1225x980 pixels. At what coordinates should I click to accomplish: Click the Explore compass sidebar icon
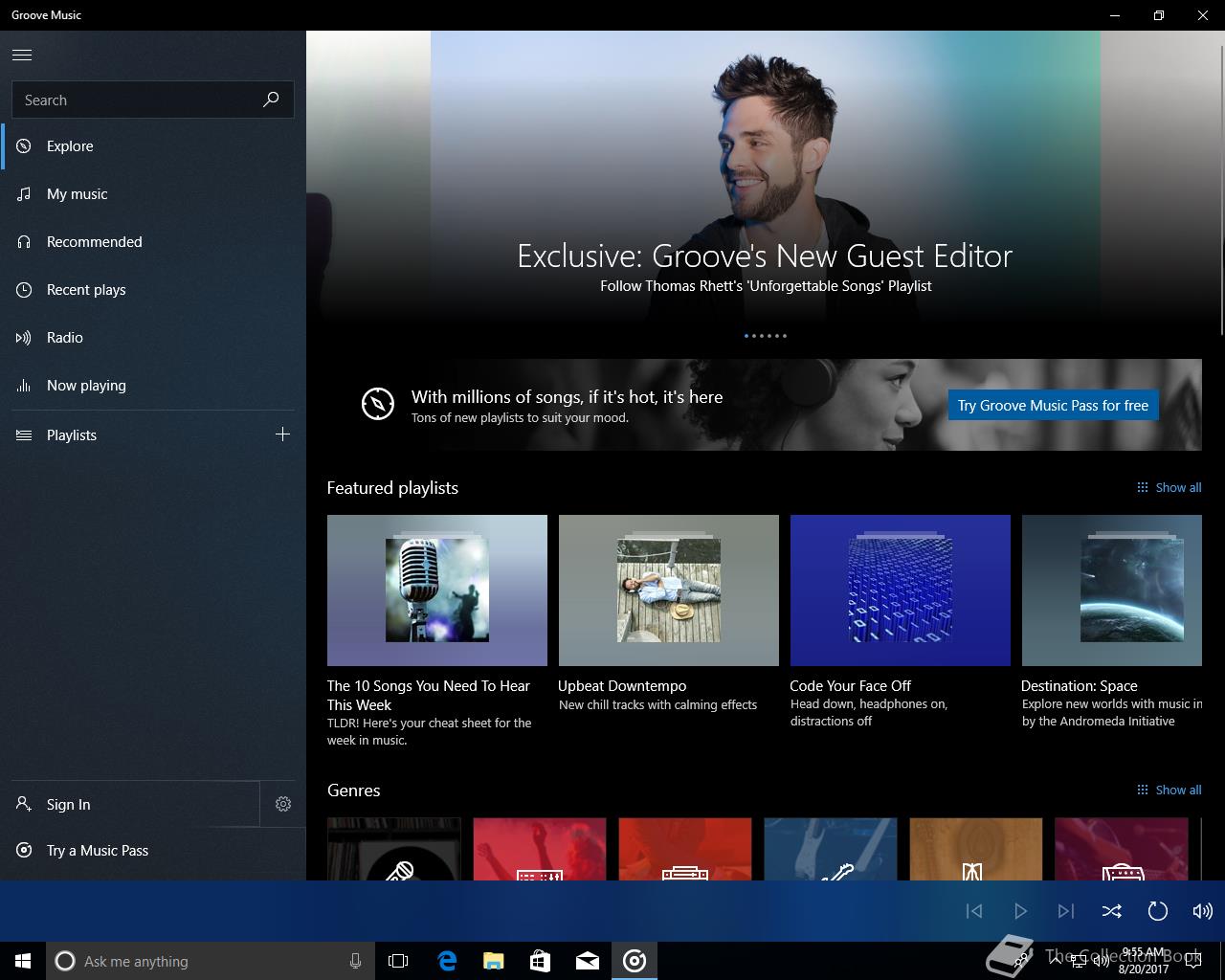(x=24, y=146)
